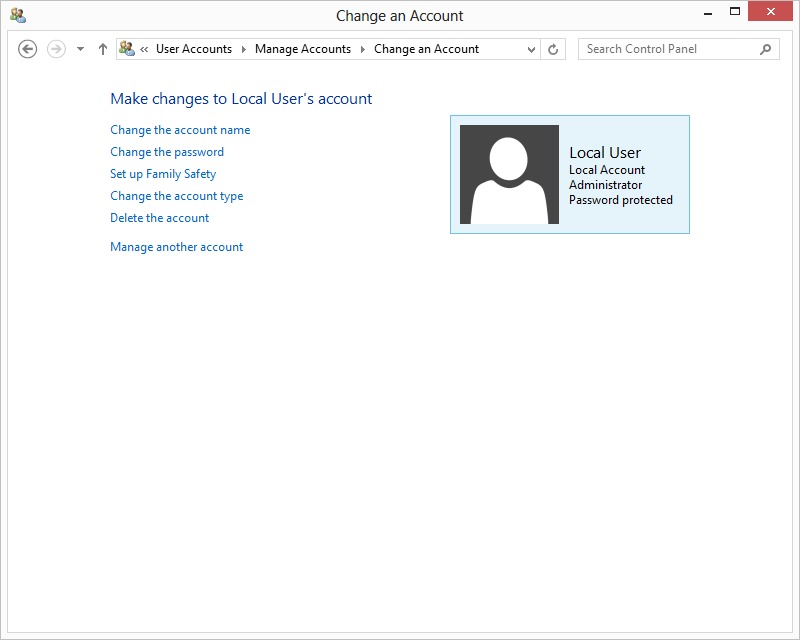
Task: Navigate to Manage Accounts breadcrumb
Action: (x=303, y=49)
